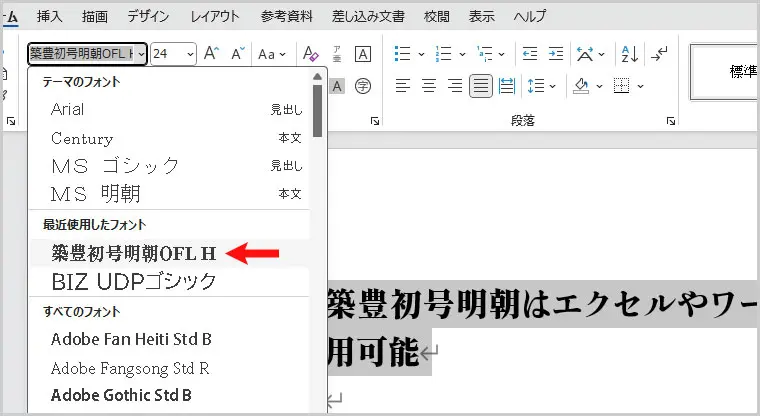The height and width of the screenshot is (416, 760).
Task: Increase font size with the grow font icon
Action: pyautogui.click(x=211, y=53)
